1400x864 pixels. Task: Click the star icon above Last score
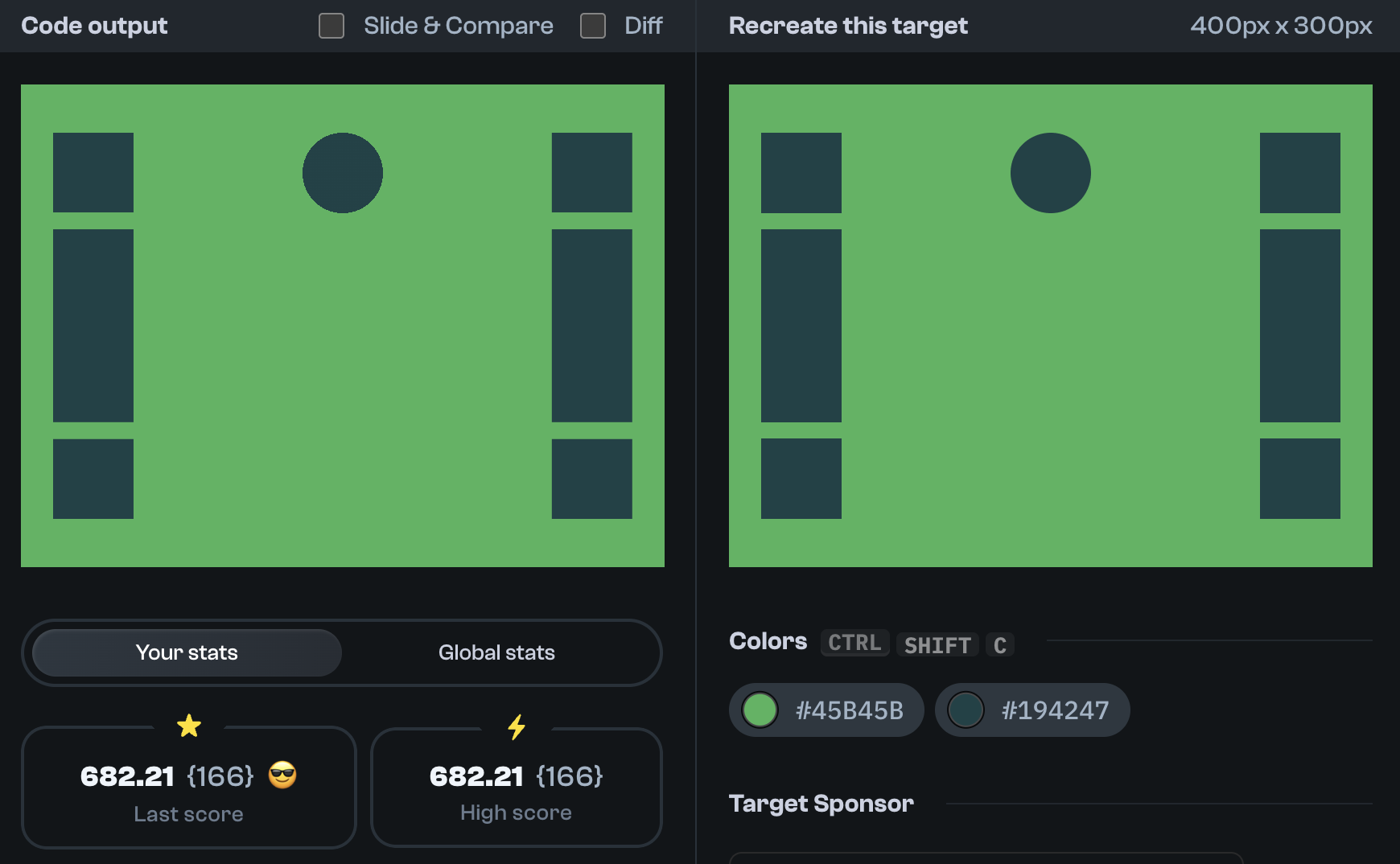(189, 726)
